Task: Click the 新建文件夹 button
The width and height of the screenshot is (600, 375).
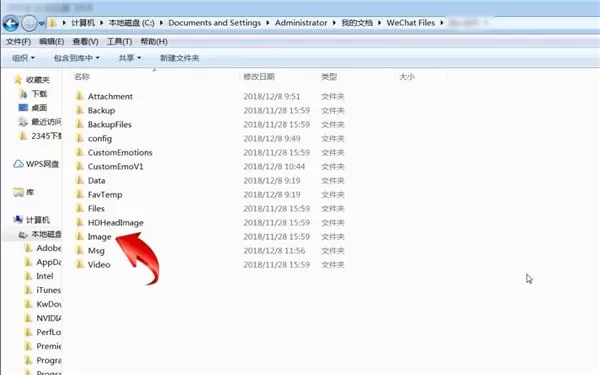Action: click(179, 58)
